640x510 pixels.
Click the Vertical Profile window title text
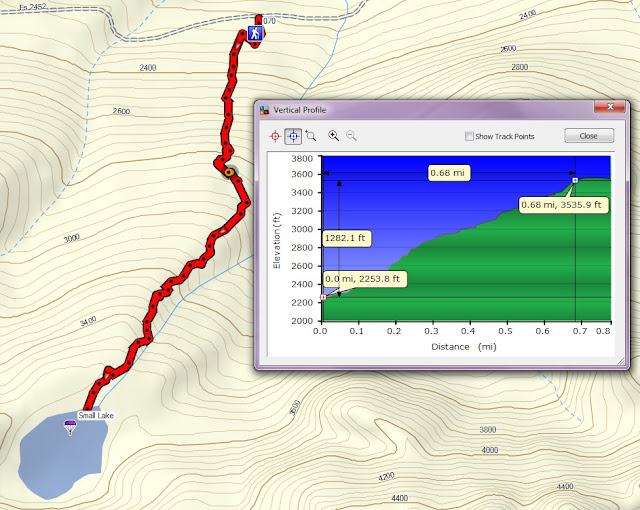(x=300, y=110)
